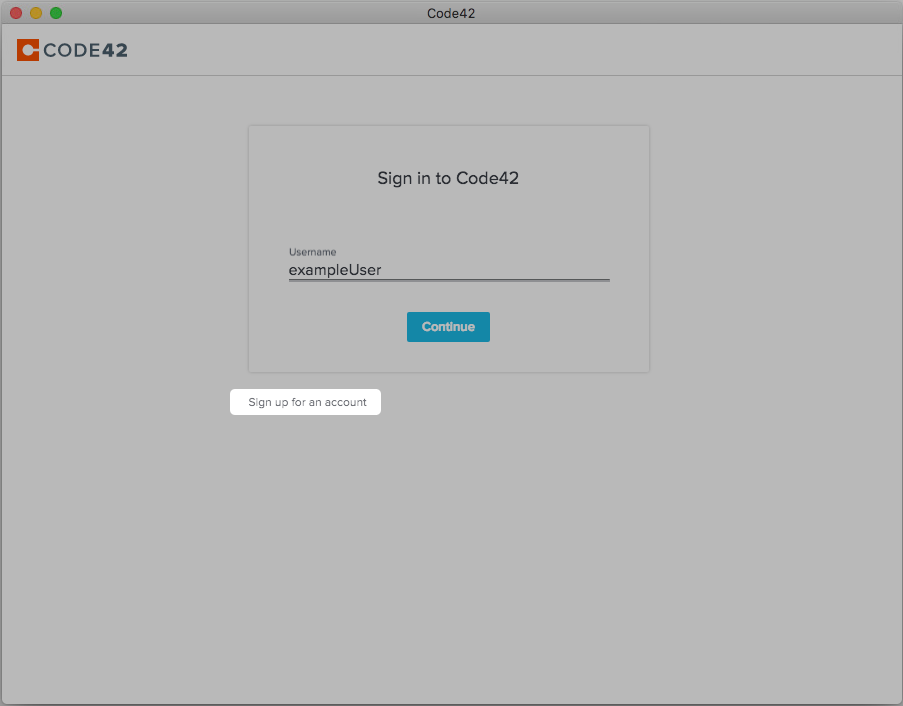Screen dimensions: 903x706
Task: Click the Code42 title in the title bar
Action: pyautogui.click(x=451, y=13)
